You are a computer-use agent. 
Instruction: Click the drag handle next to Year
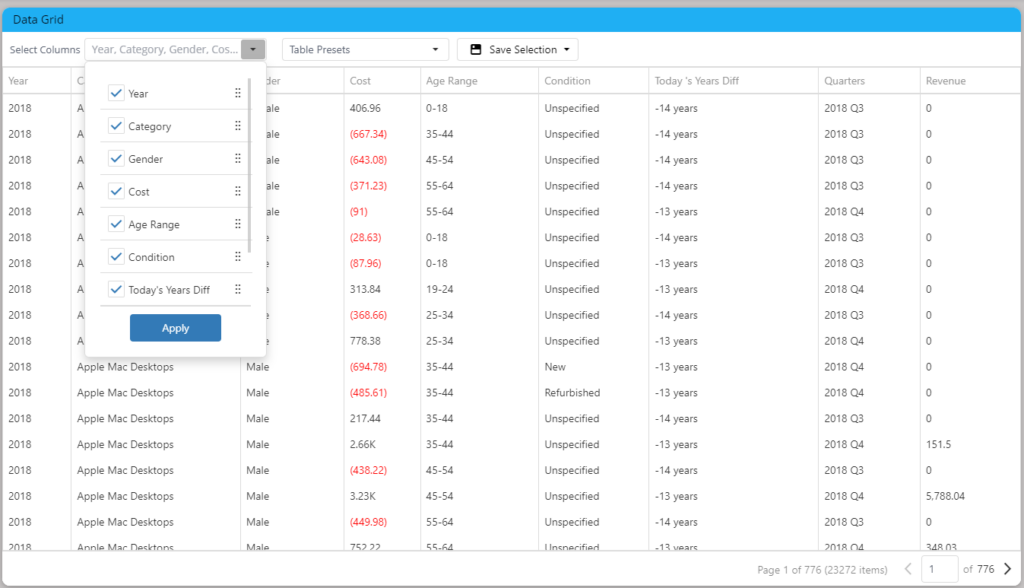point(238,92)
